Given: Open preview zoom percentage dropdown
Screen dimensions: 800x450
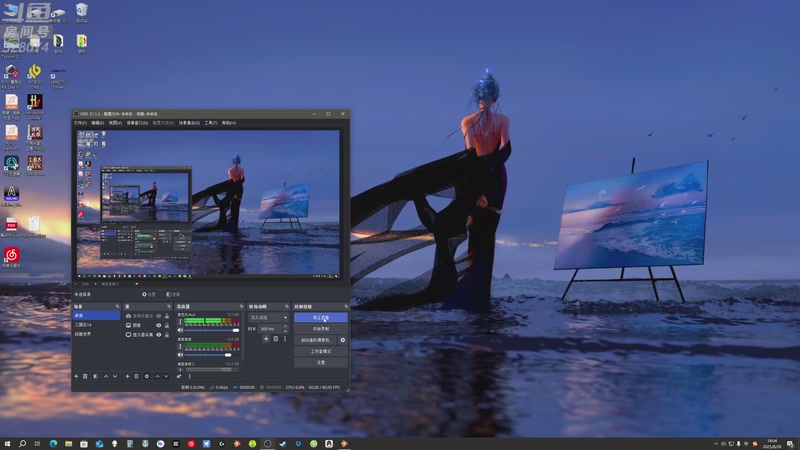Looking at the screenshot, I should tap(88, 284).
